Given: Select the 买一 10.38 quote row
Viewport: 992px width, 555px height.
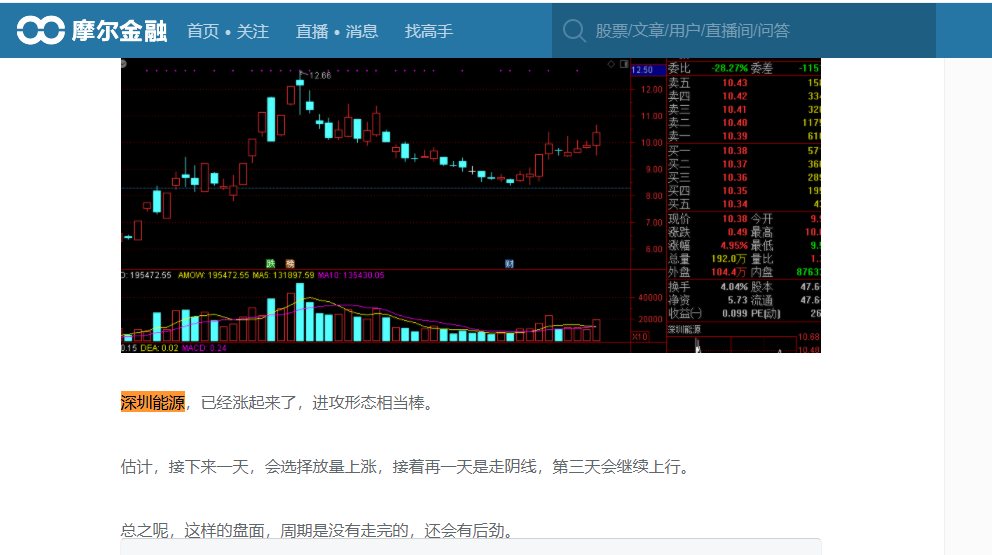Looking at the screenshot, I should (744, 151).
